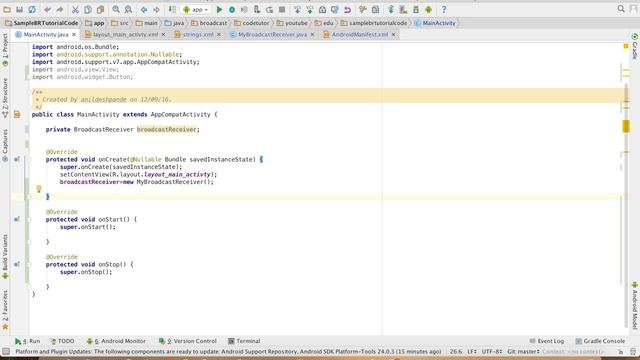
Task: Click the MainActivity breadcrumb
Action: pos(435,23)
